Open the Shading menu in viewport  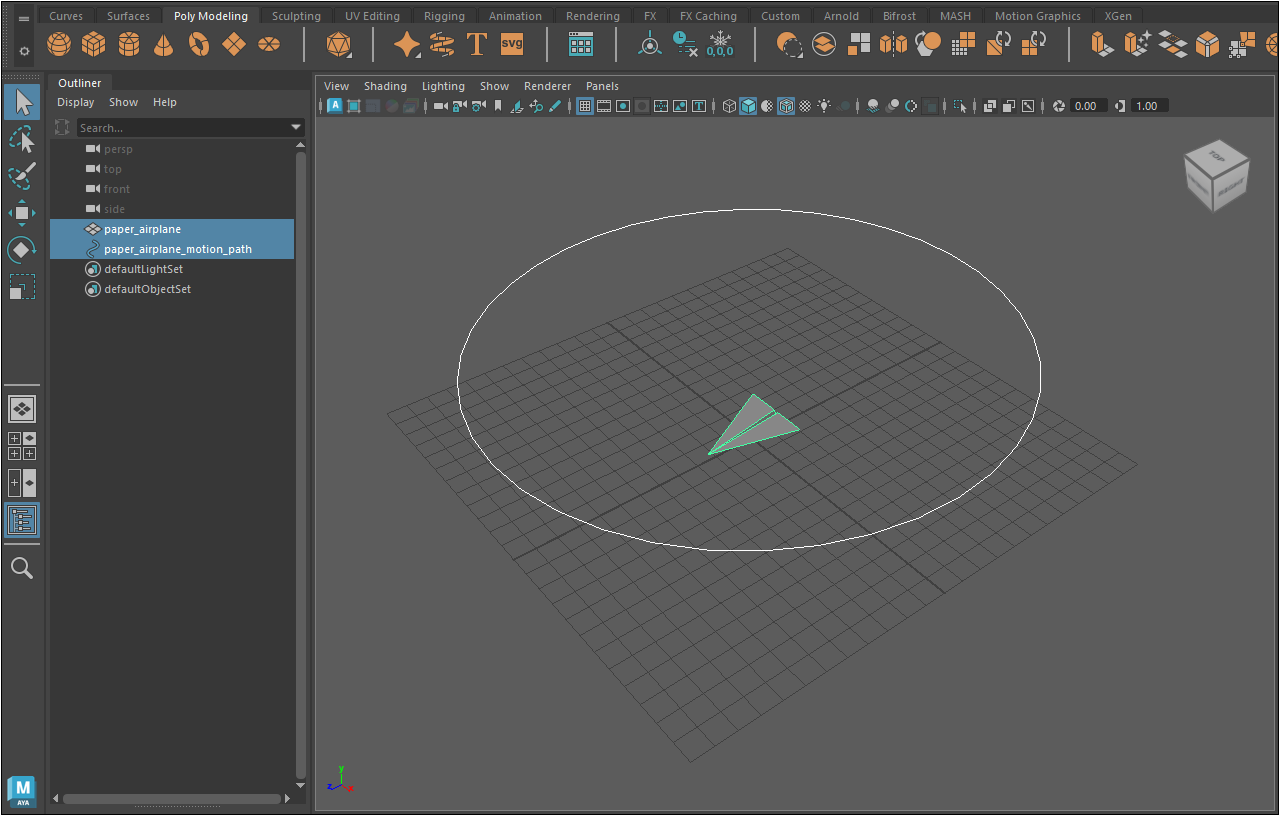click(x=385, y=86)
